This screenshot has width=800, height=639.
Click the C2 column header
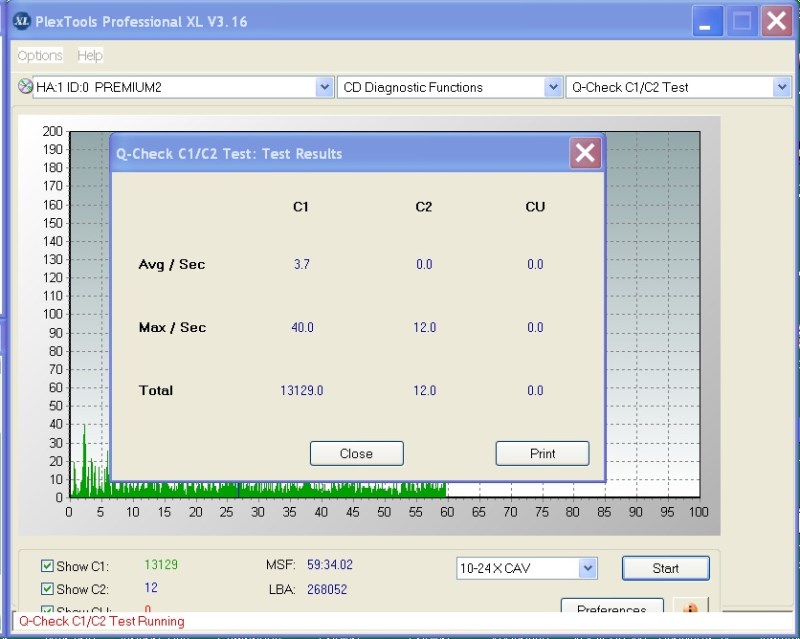click(x=423, y=207)
